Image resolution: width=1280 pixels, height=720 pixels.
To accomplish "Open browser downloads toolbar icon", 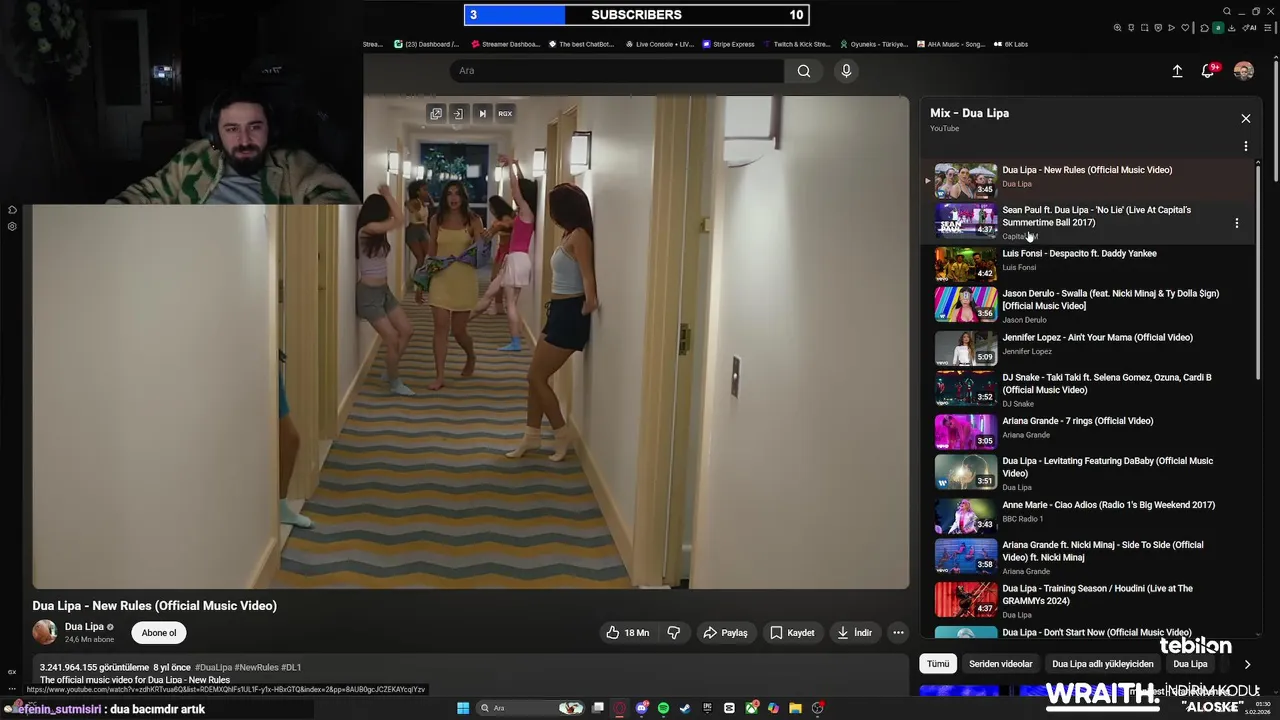I will tap(1231, 28).
